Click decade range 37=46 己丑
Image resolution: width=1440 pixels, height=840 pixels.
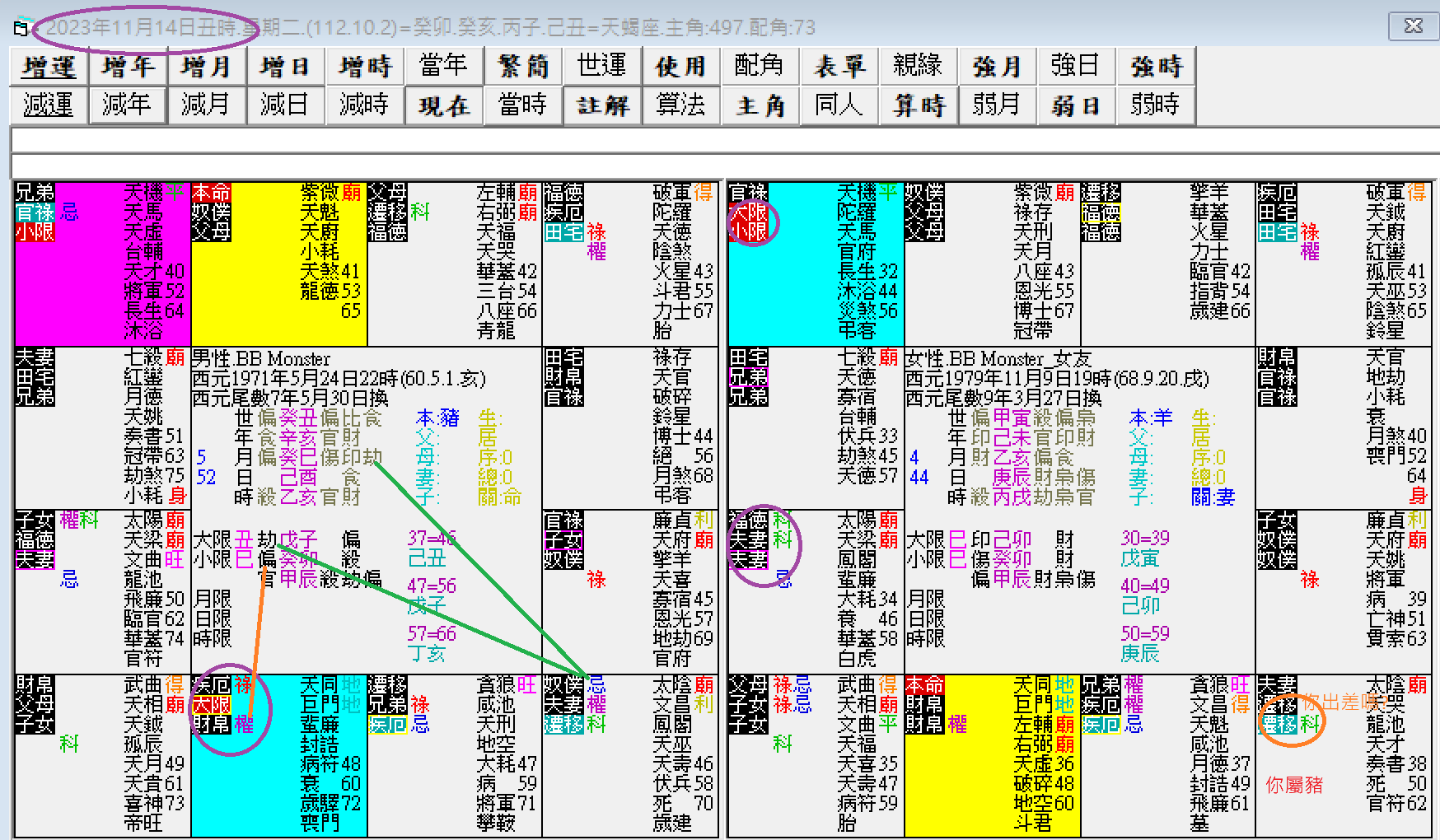pyautogui.click(x=432, y=548)
